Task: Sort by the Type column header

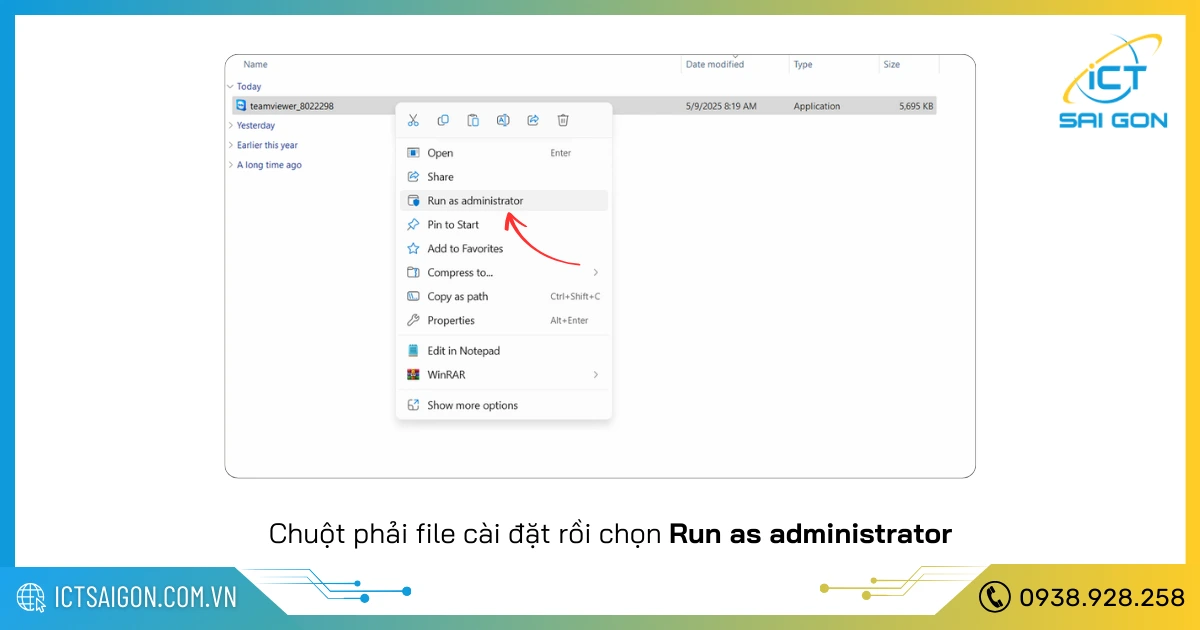Action: [x=803, y=65]
